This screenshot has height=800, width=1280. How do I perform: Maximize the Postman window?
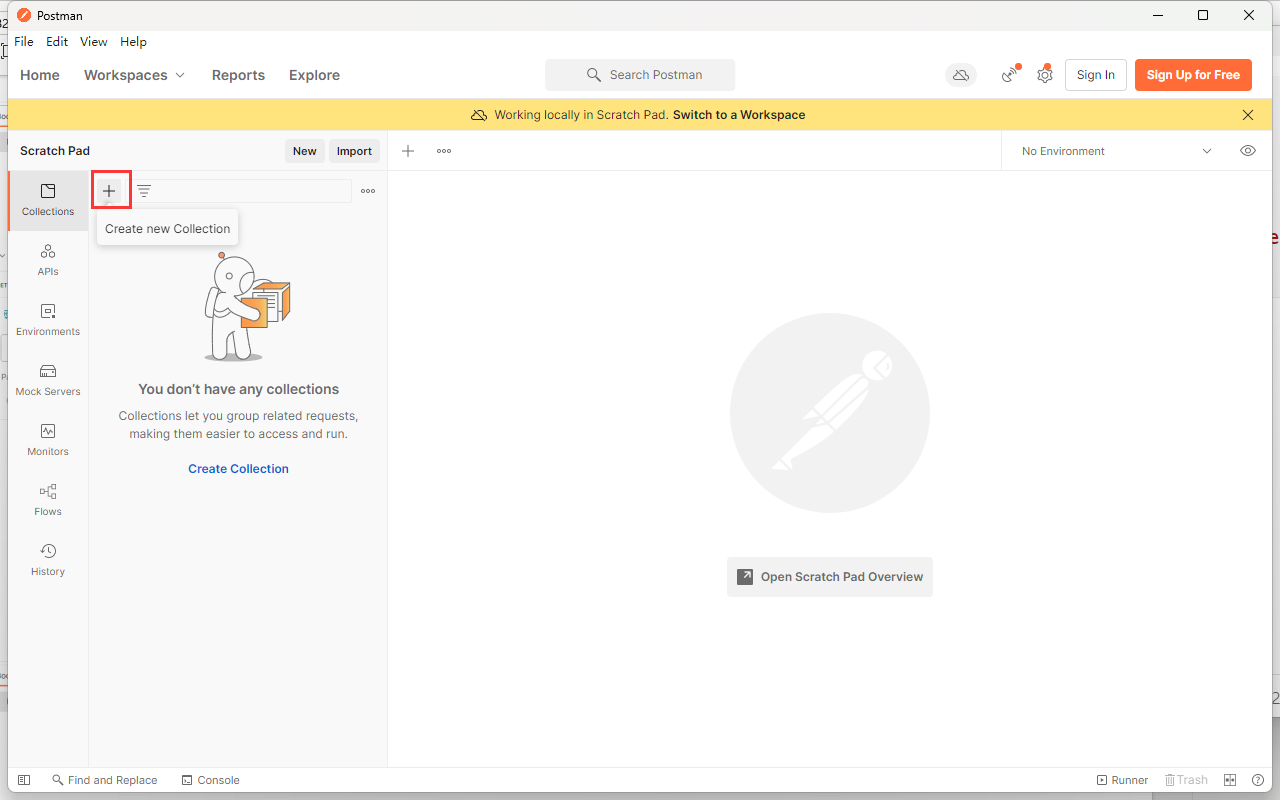pos(1203,15)
